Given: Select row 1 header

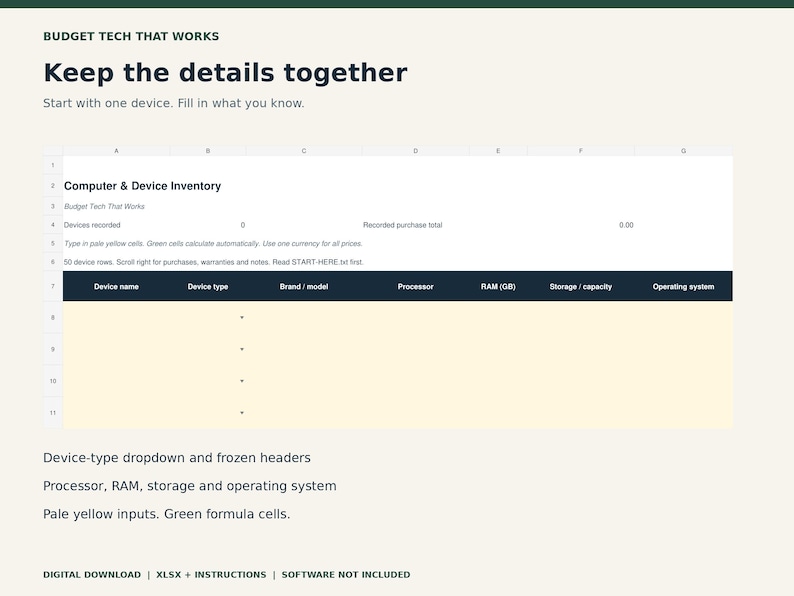Looking at the screenshot, I should point(53,165).
